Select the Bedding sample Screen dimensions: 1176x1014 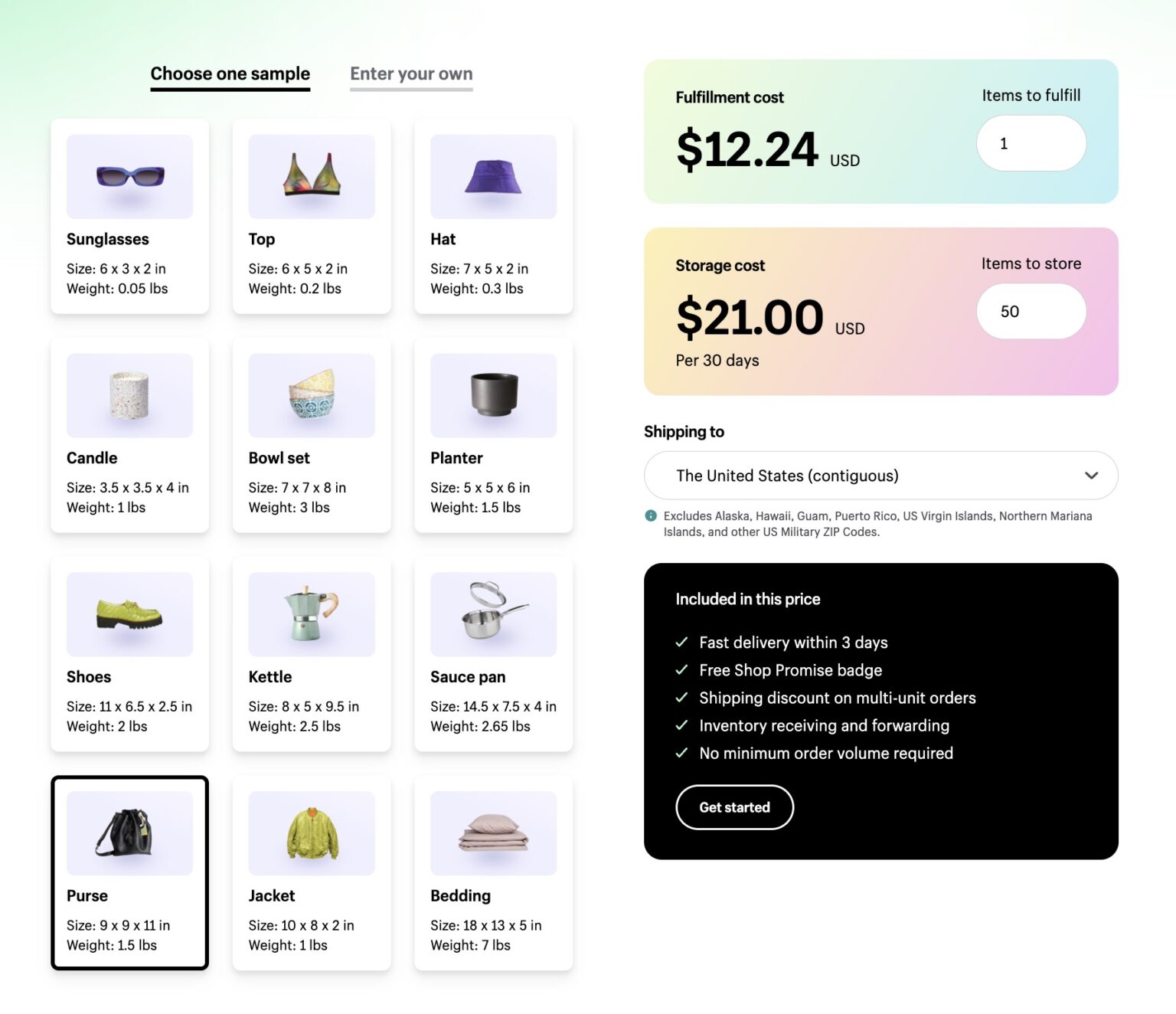point(492,873)
